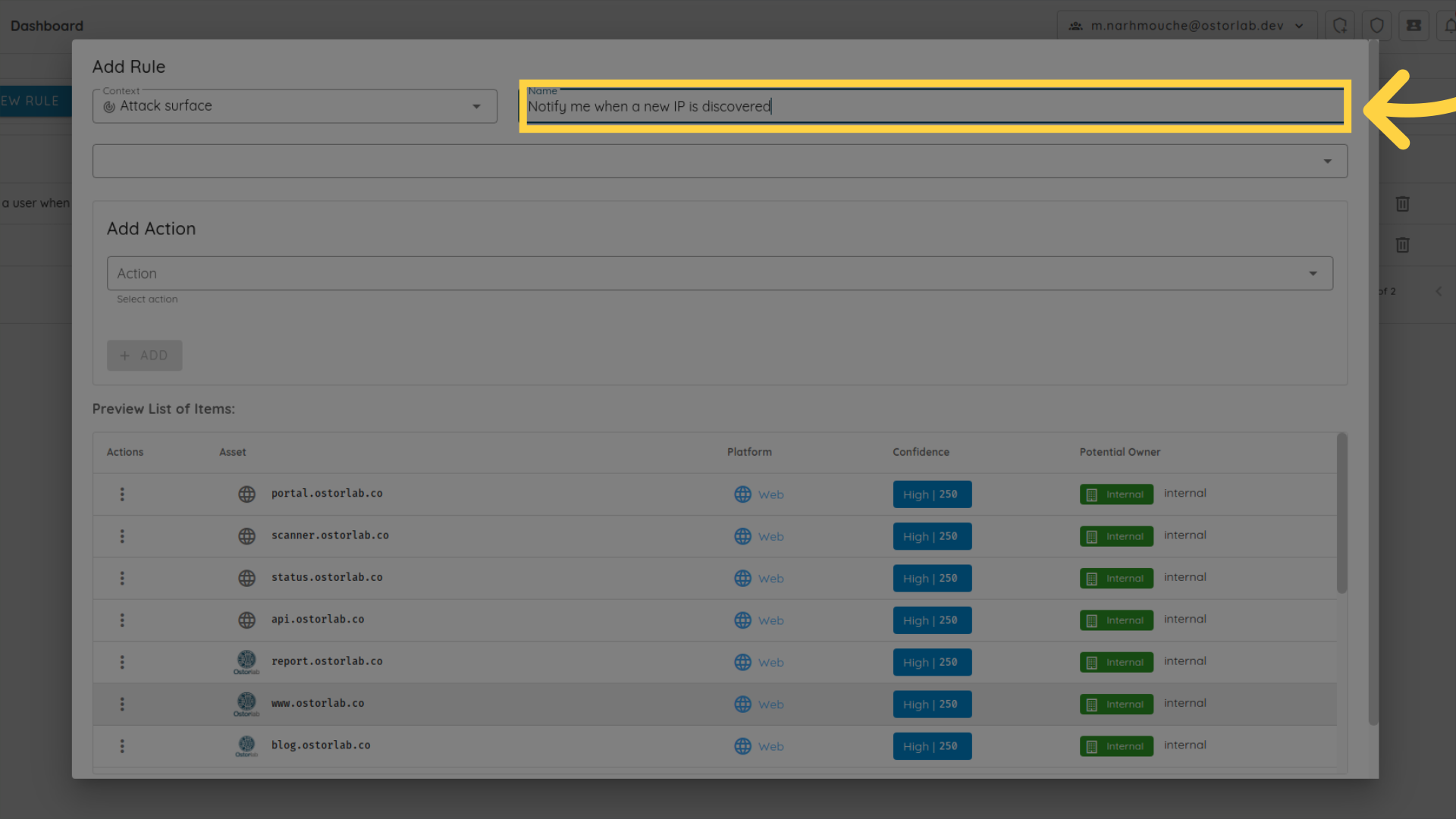This screenshot has width=1456, height=819.
Task: Expand the Action select dropdown
Action: [x=719, y=274]
